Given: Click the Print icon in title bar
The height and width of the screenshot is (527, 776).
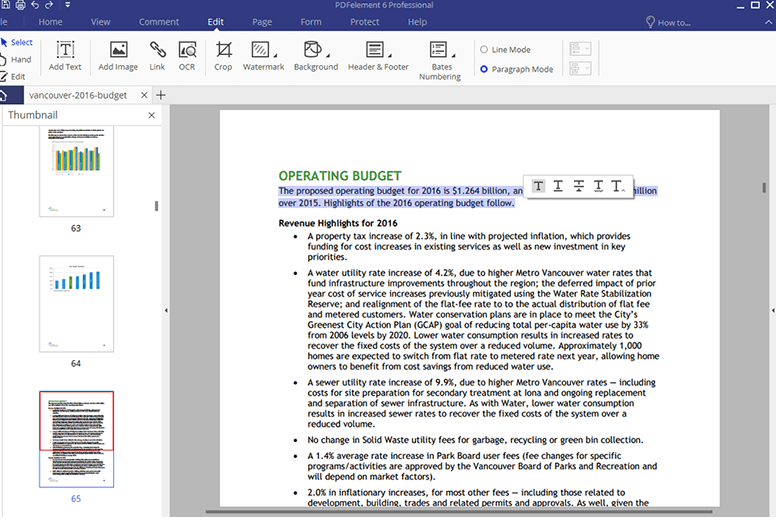Looking at the screenshot, I should [x=20, y=4].
